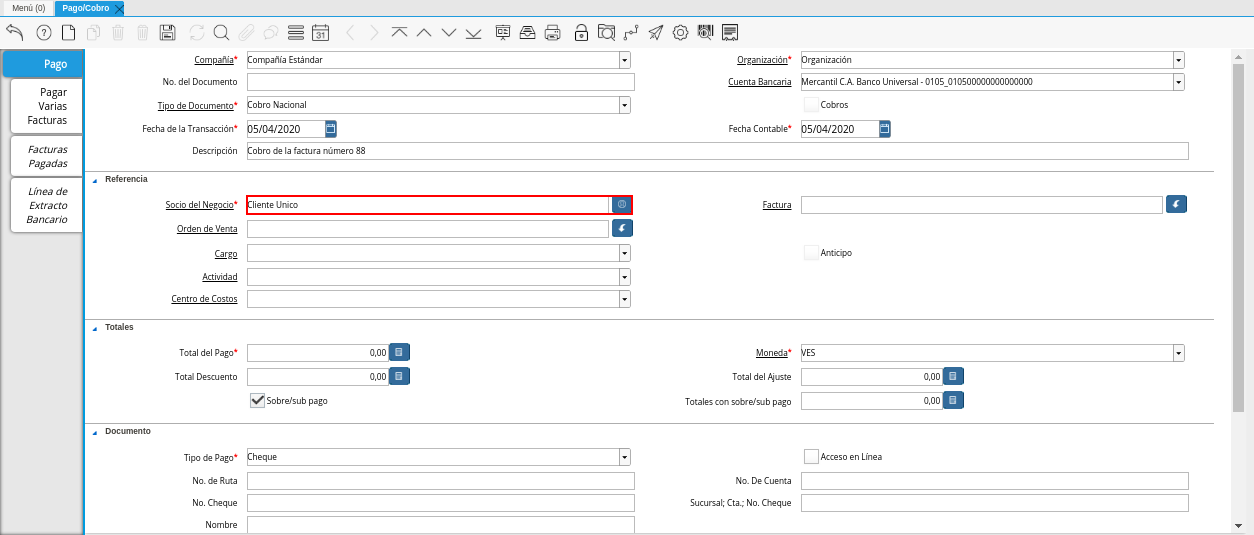Open the Fecha de la Transacción calendar picker
Image resolution: width=1254 pixels, height=535 pixels.
[x=331, y=129]
